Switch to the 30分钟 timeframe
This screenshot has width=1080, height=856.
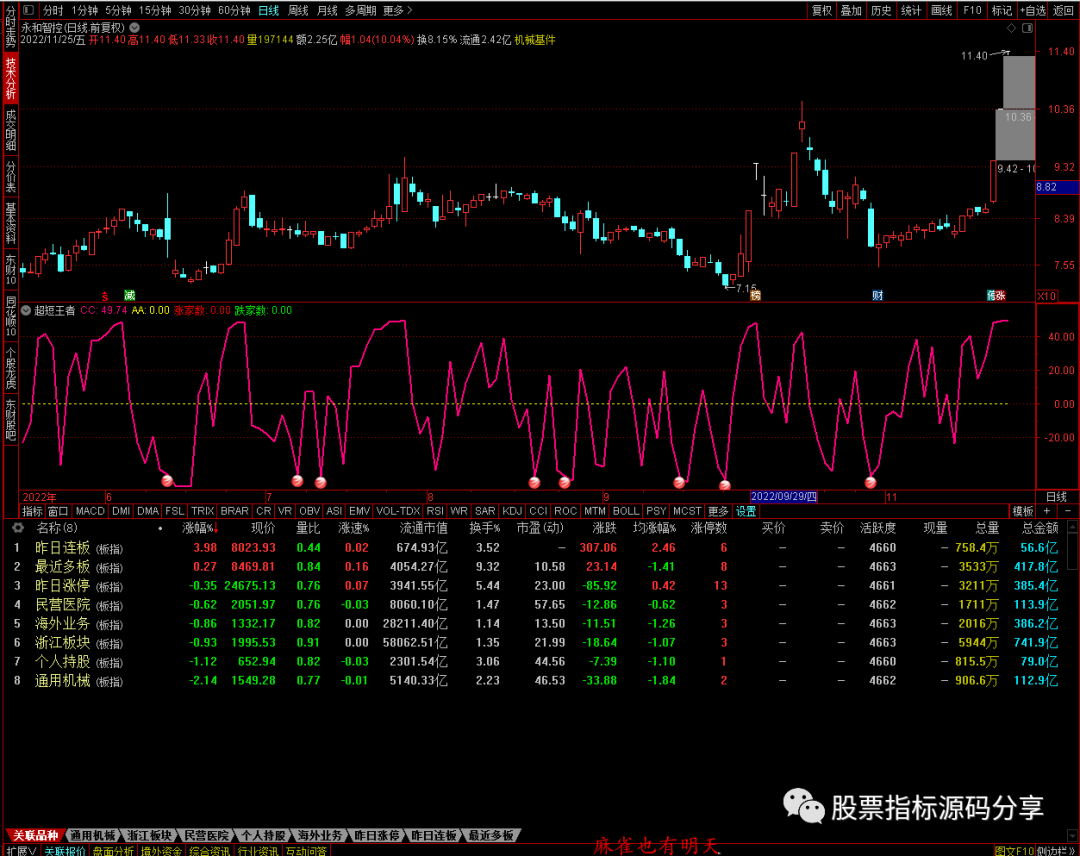[194, 10]
